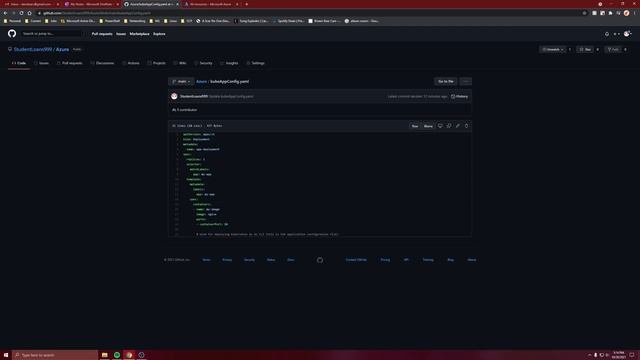
Task: Open the footer About link
Action: pyautogui.click(x=472, y=260)
